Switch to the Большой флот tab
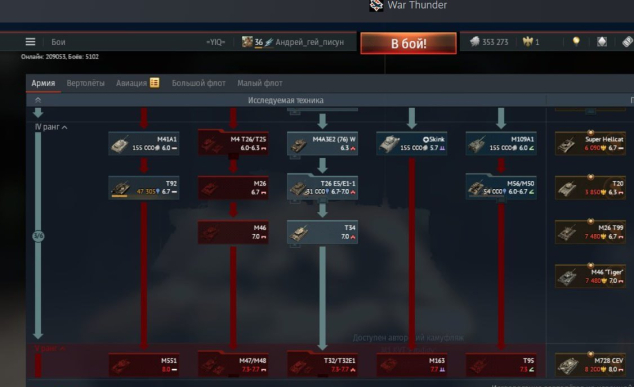The height and width of the screenshot is (387, 634). (199, 83)
